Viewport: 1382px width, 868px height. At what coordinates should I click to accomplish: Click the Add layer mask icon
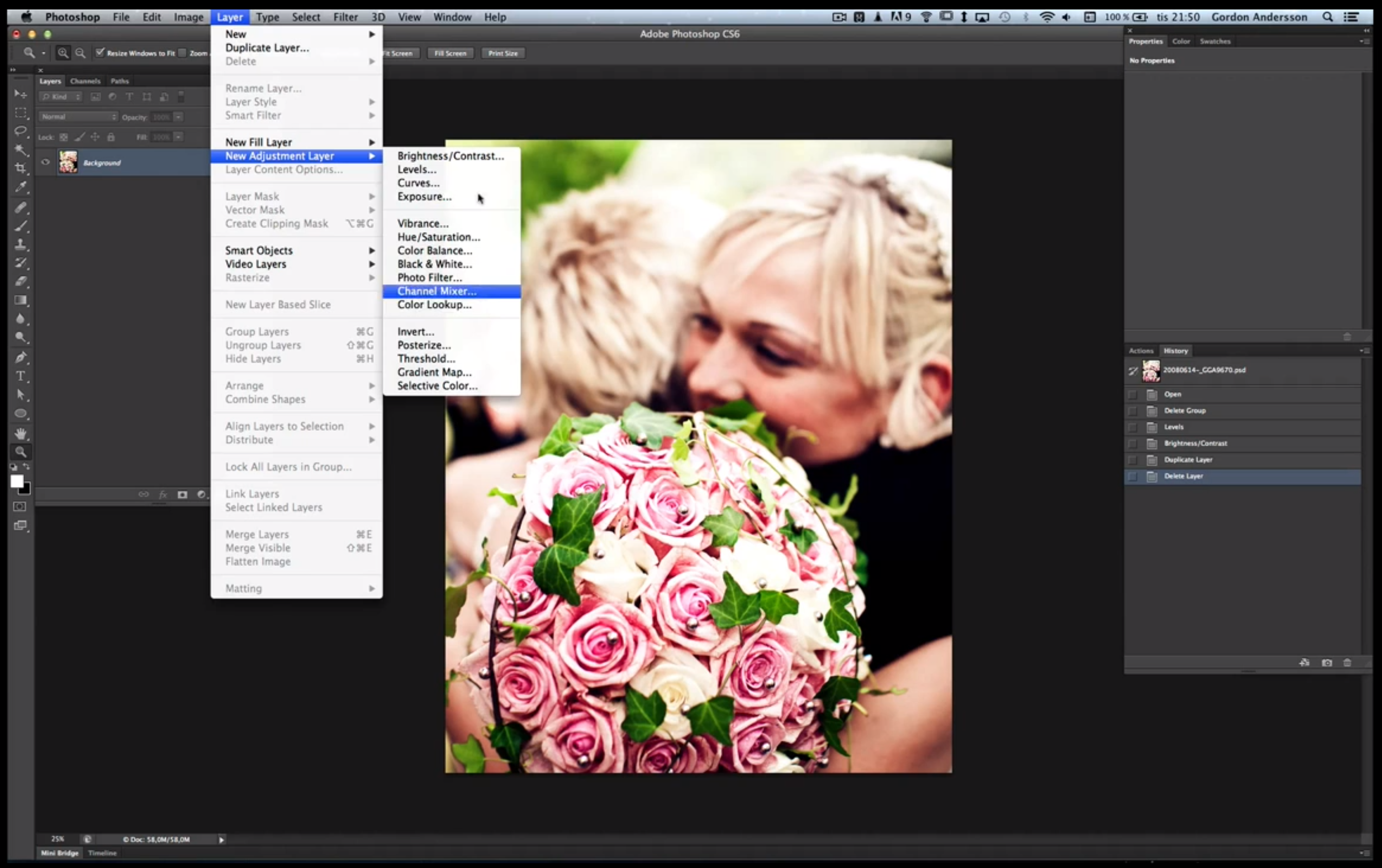pyautogui.click(x=182, y=494)
